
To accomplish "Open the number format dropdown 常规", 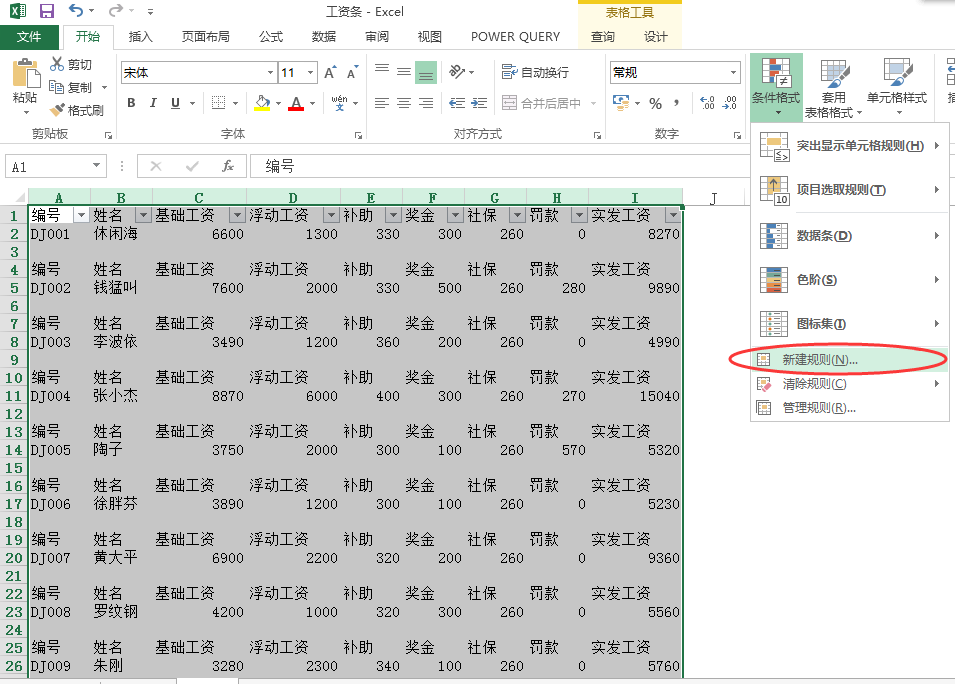I will pyautogui.click(x=733, y=72).
